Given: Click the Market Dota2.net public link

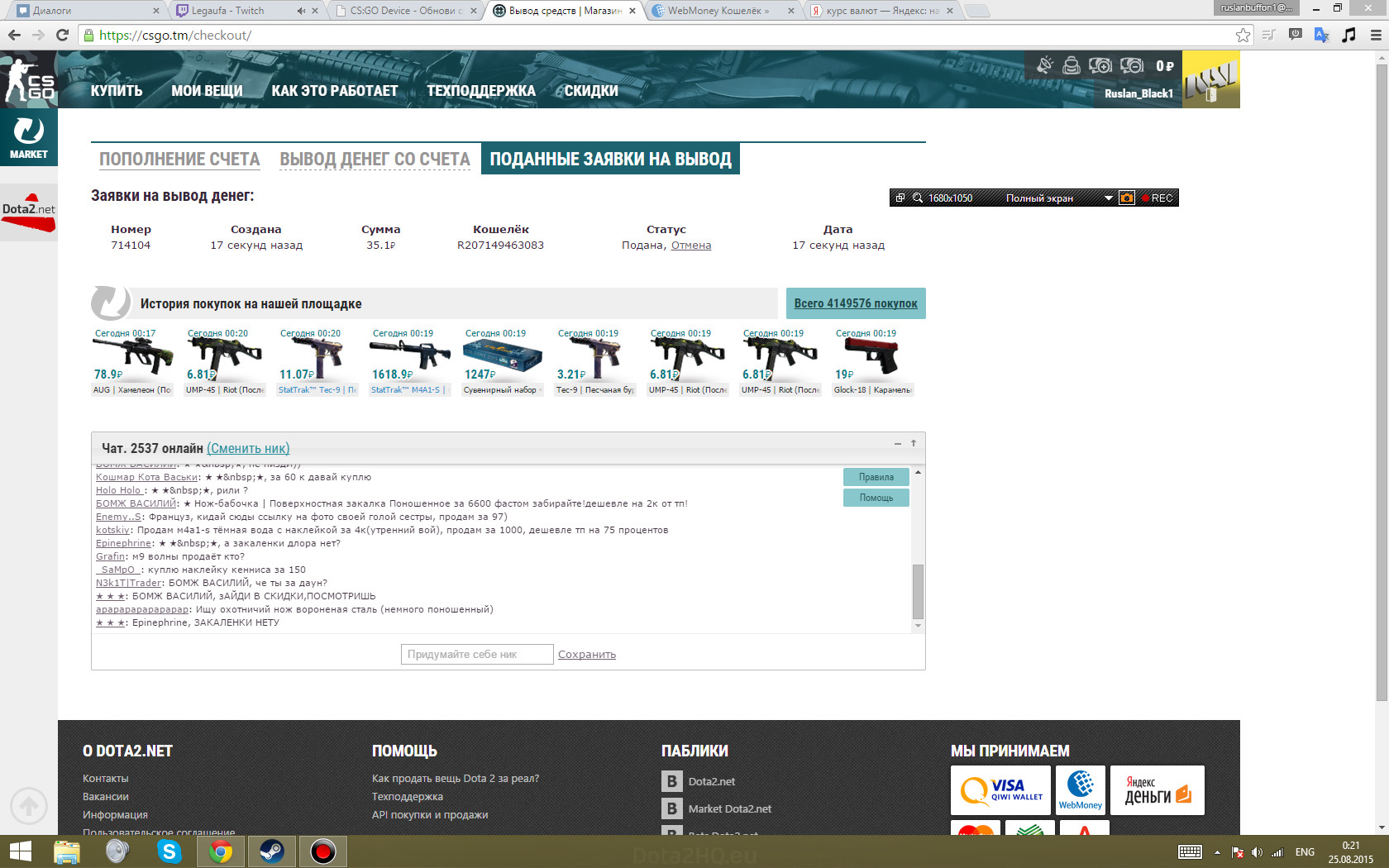Looking at the screenshot, I should (730, 808).
